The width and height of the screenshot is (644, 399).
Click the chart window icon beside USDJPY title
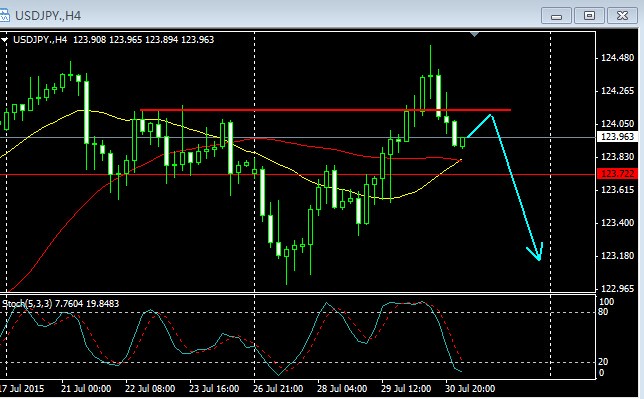coord(4,16)
